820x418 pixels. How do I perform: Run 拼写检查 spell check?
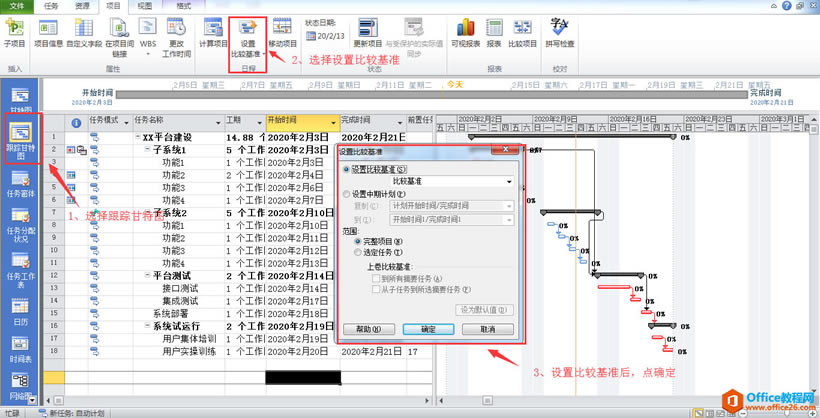[560, 33]
